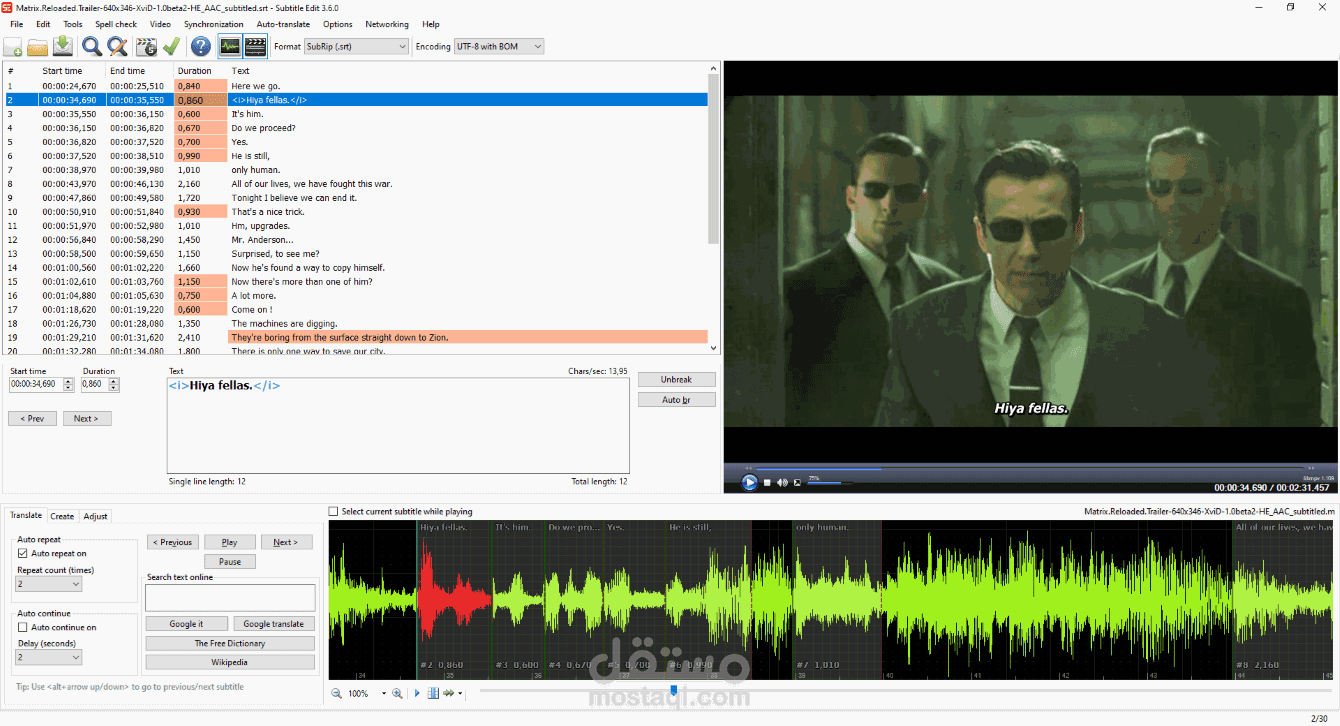The image size is (1340, 726).
Task: Toggle the video display toolbar icon
Action: pyautogui.click(x=256, y=46)
